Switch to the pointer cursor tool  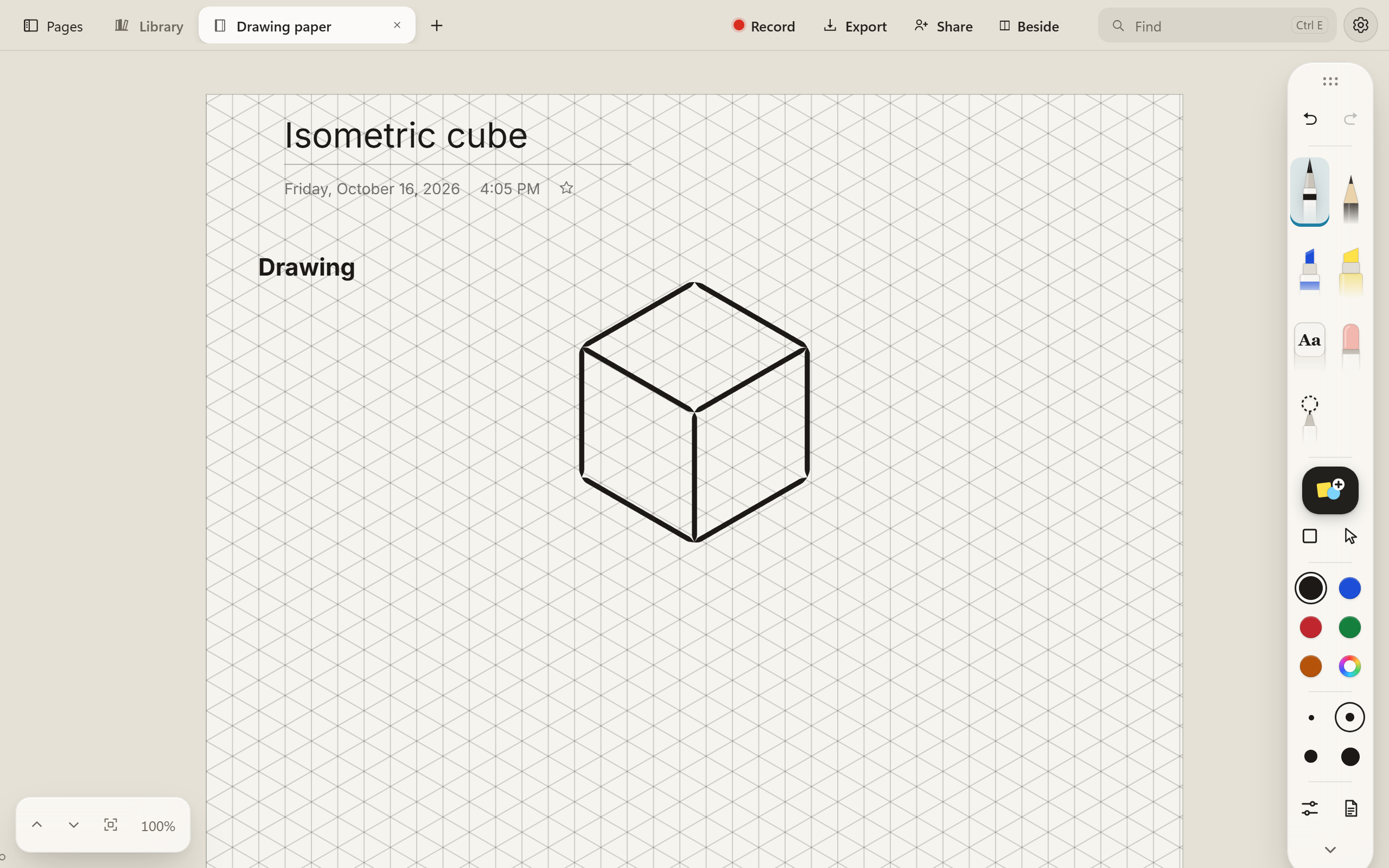point(1350,536)
